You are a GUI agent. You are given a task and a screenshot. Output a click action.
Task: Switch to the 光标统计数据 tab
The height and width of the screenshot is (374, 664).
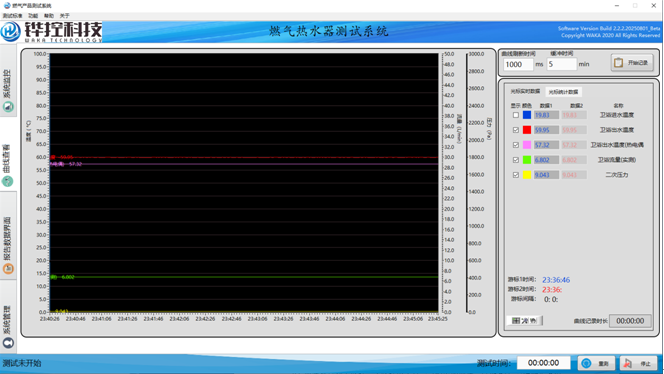(x=563, y=92)
